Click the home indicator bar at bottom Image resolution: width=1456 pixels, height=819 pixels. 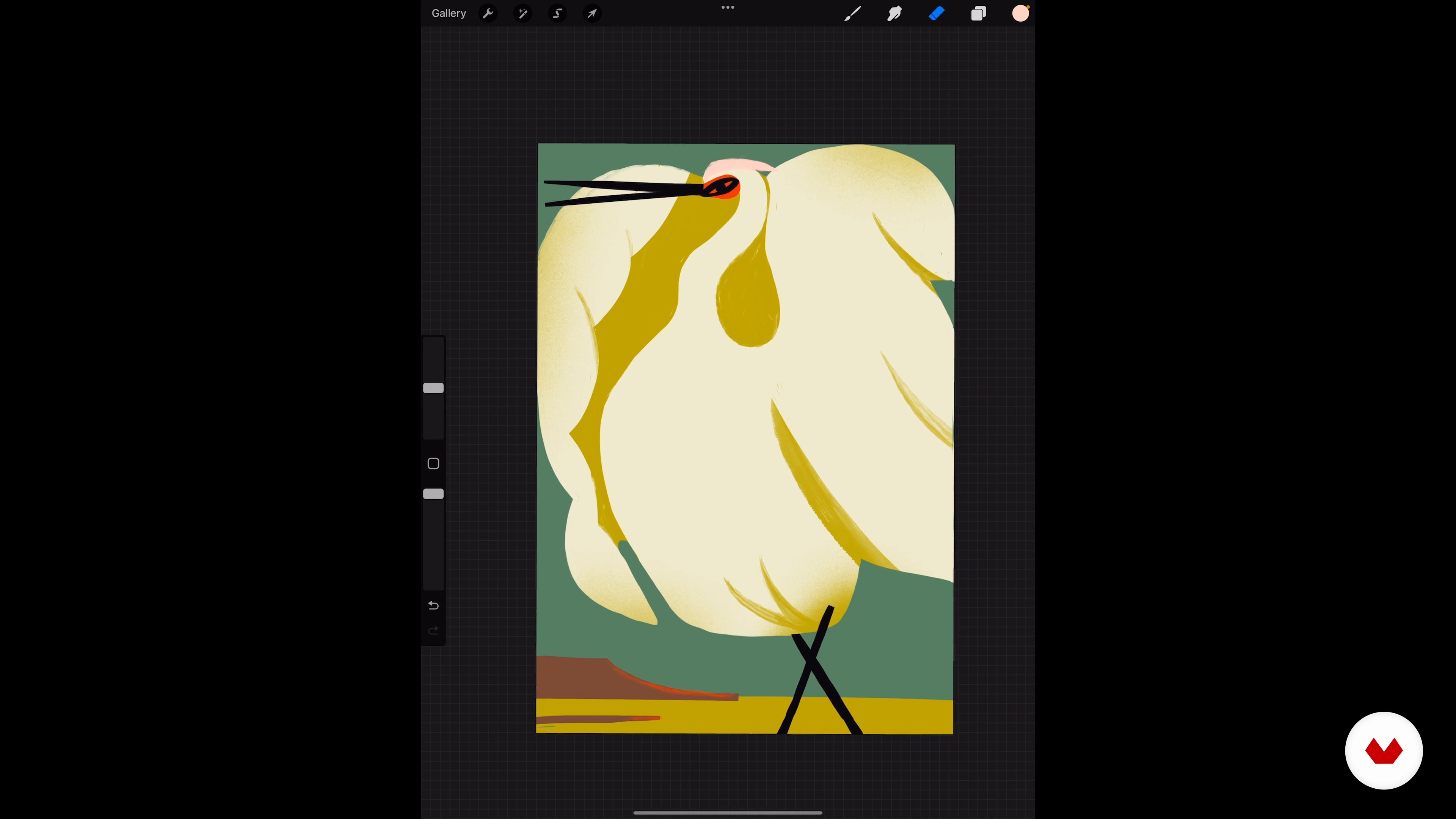[728, 813]
